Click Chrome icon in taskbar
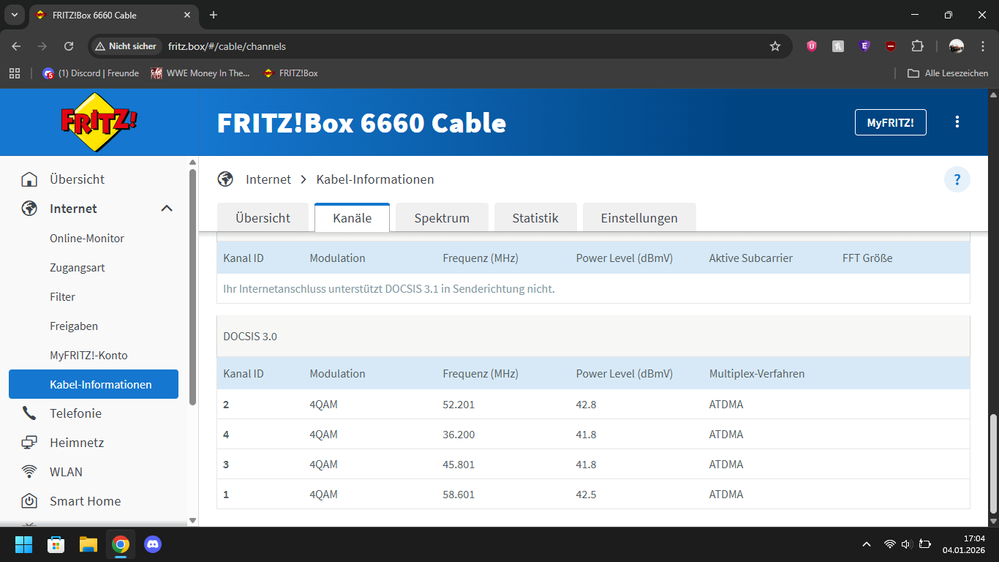The image size is (999, 562). click(120, 544)
